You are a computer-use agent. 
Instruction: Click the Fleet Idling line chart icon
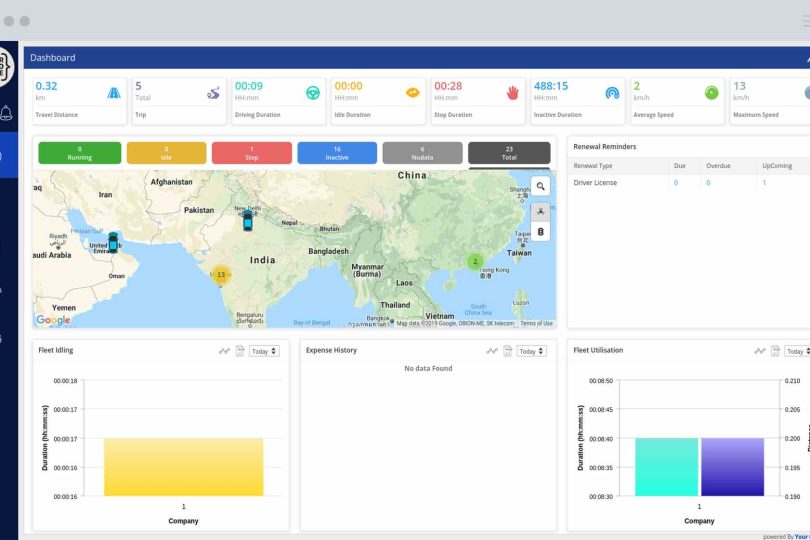click(225, 351)
